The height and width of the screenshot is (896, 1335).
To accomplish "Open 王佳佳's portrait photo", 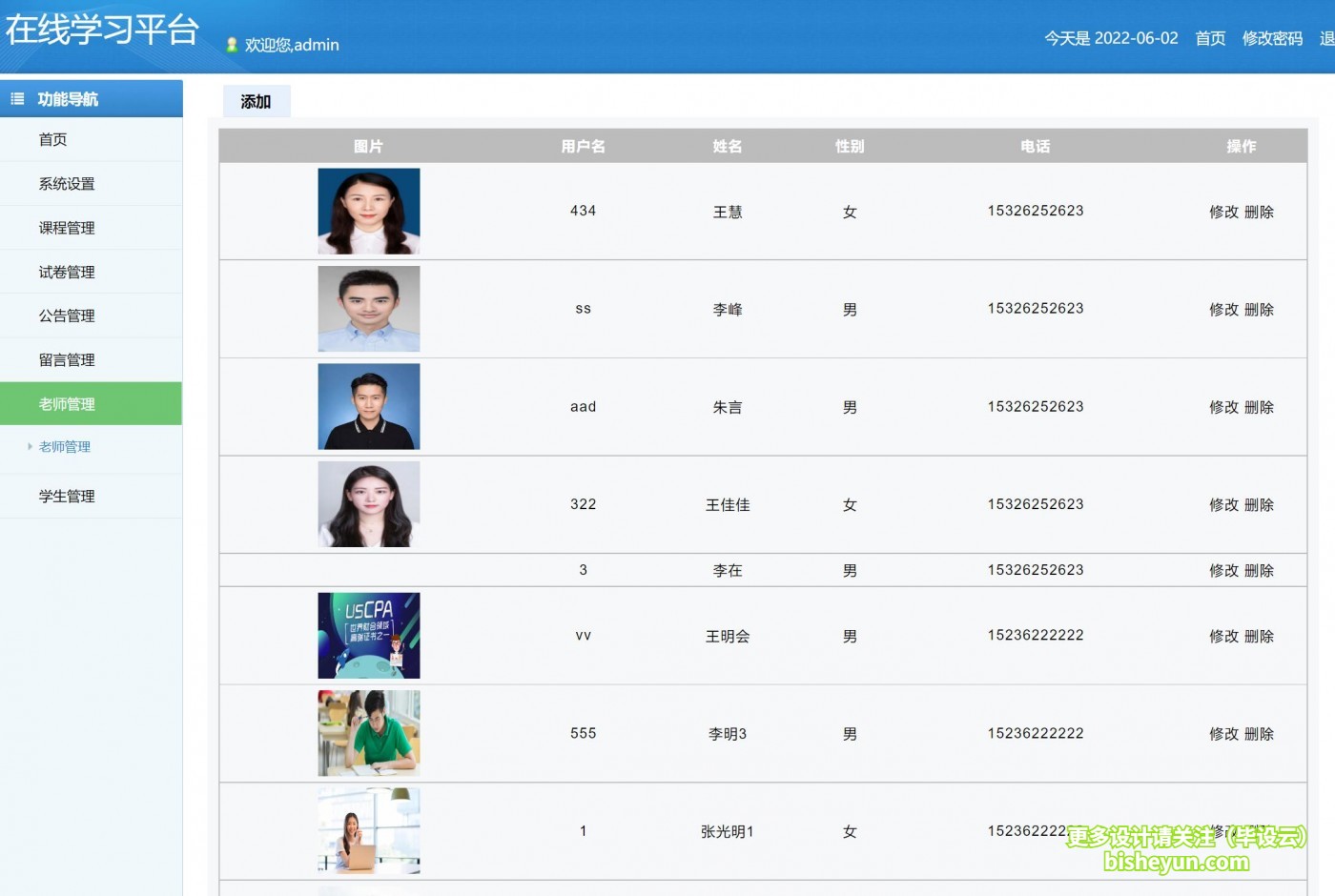I will (x=369, y=504).
